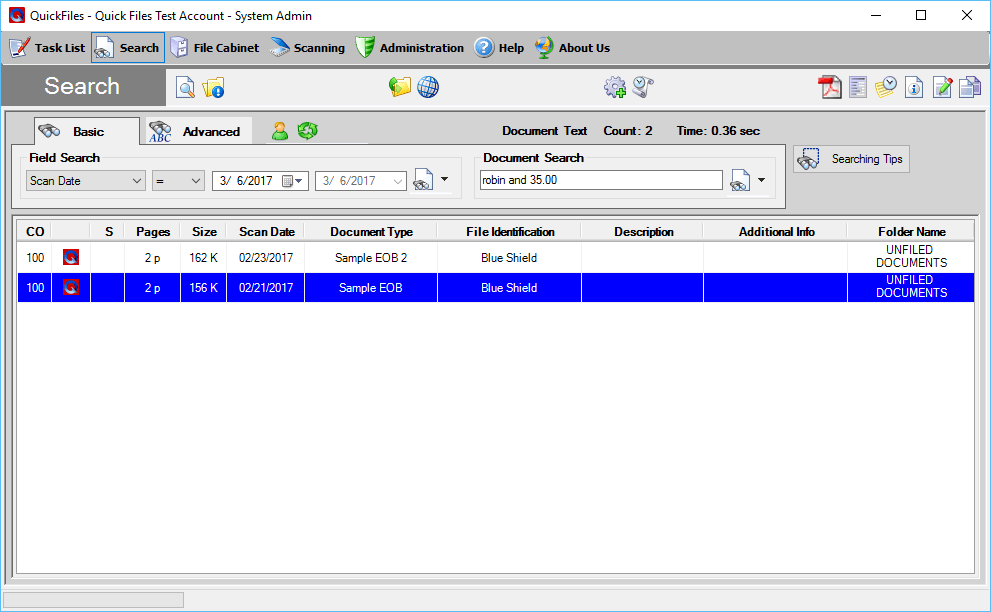Screen dimensions: 991x612
Task: Select the edit document pencil icon
Action: click(x=941, y=87)
